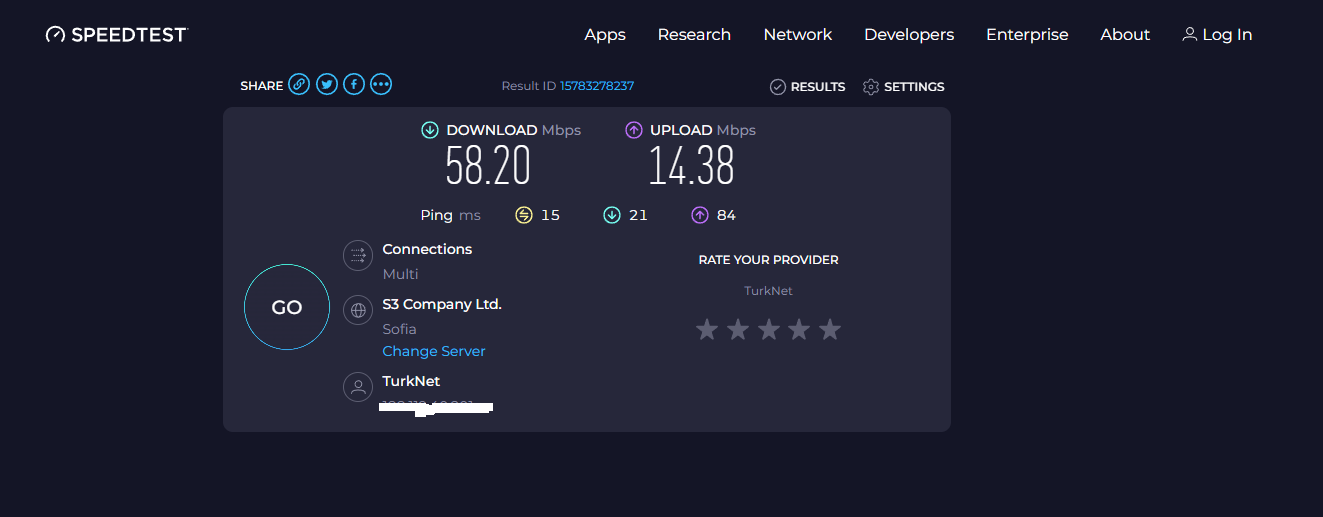Click the TurkNet provider user icon
This screenshot has width=1323, height=517.
pos(358,387)
